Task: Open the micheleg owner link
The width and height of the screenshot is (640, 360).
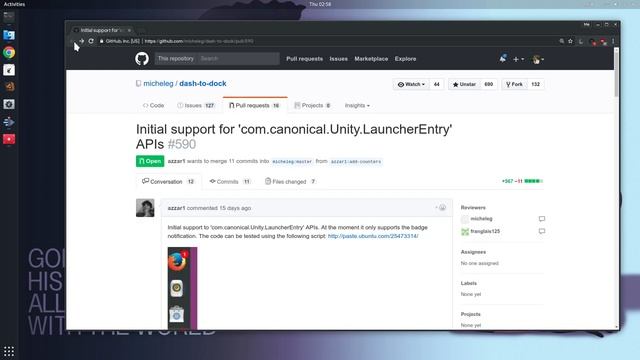Action: coord(158,83)
